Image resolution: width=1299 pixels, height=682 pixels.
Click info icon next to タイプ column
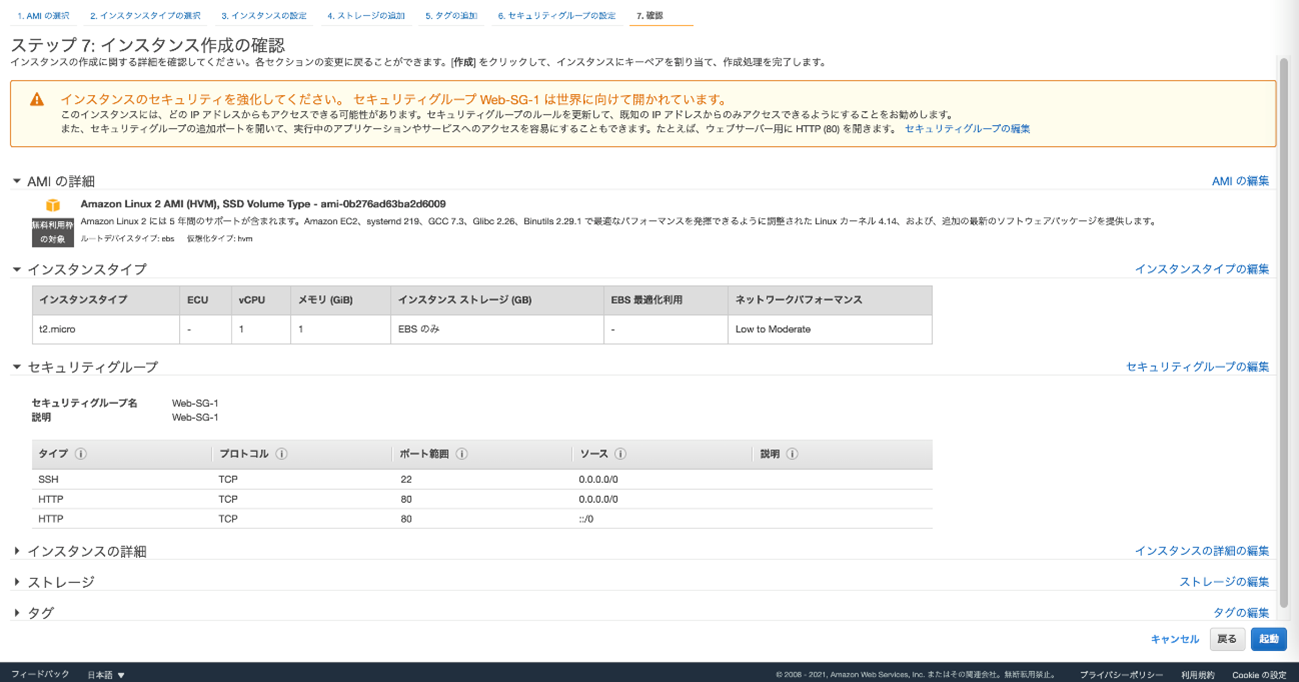pos(81,454)
